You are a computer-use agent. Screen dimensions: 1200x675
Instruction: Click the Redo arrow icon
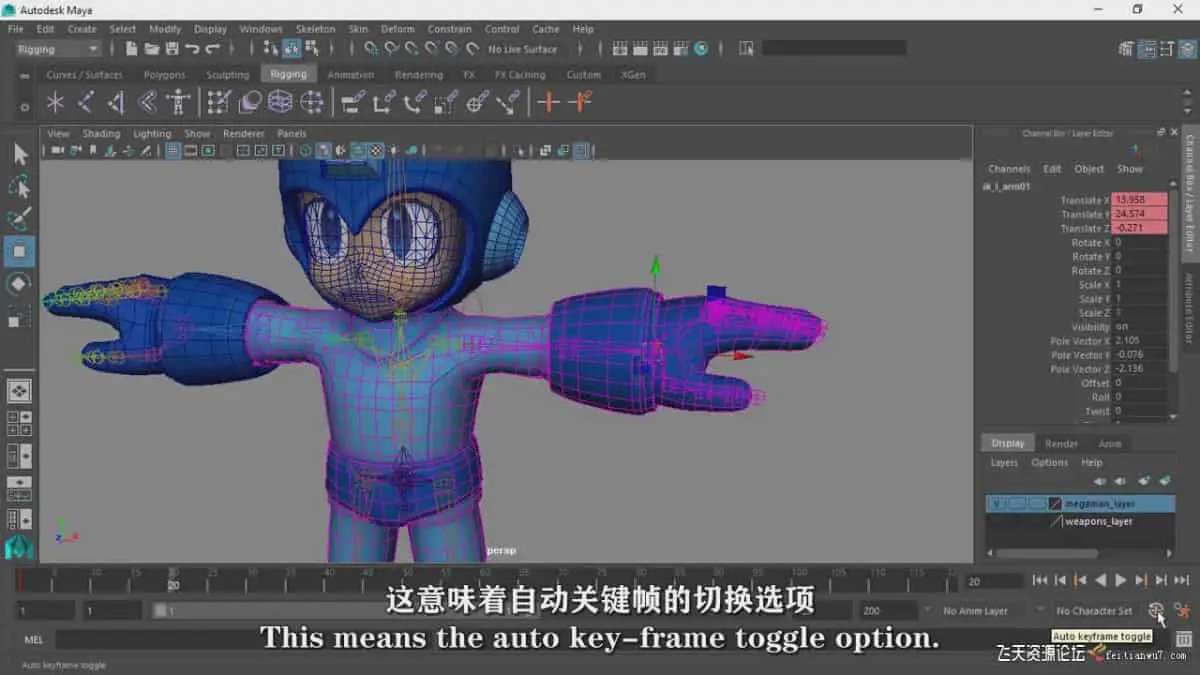212,48
